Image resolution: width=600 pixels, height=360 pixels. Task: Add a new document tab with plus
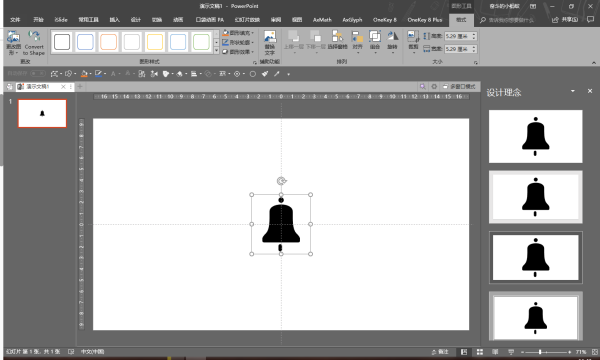tap(80, 87)
